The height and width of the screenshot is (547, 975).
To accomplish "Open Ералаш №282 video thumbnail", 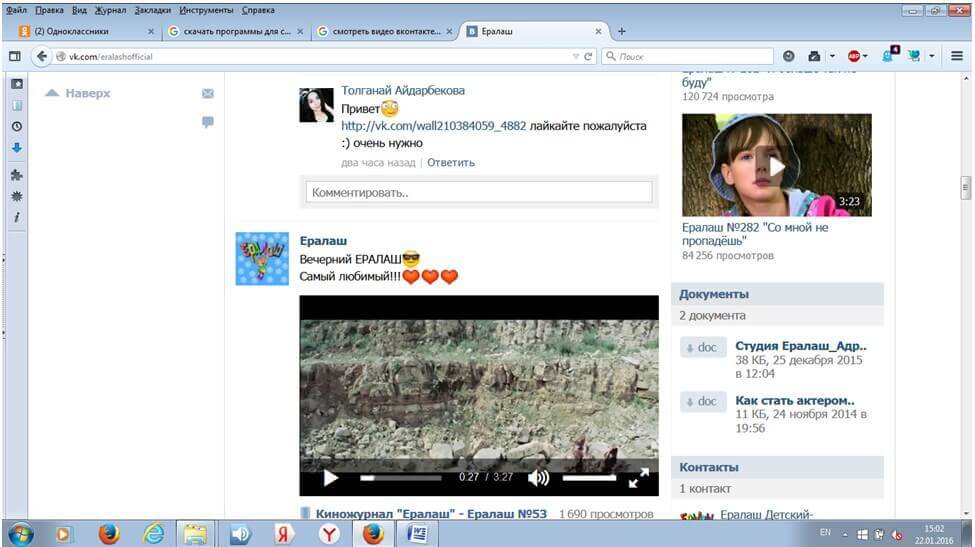I will (776, 164).
